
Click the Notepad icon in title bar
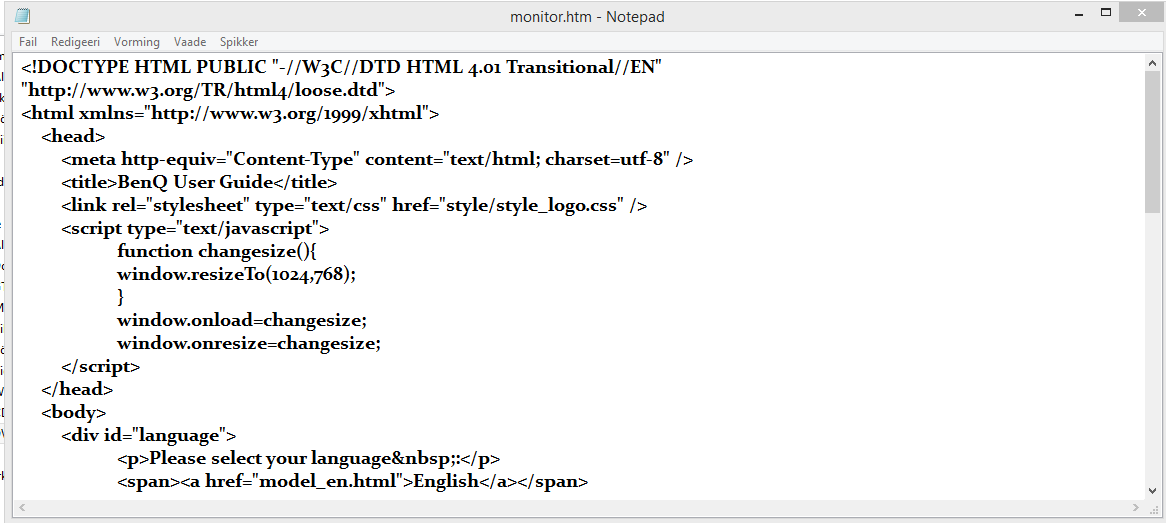(x=22, y=16)
